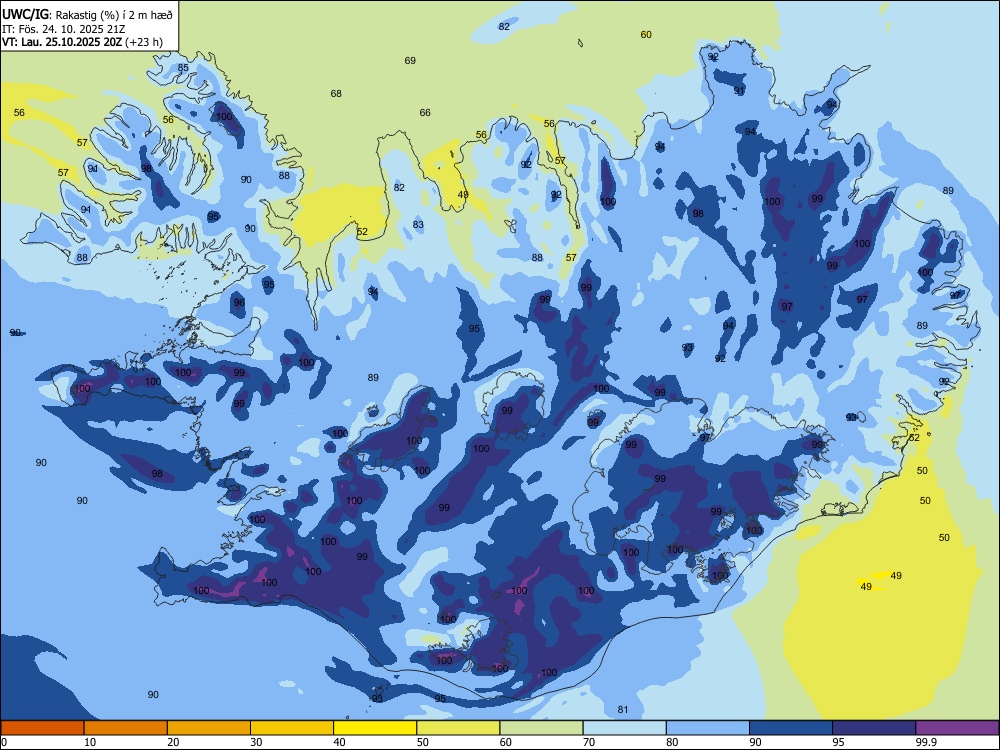Click the 20–30 legend color segment
The width and height of the screenshot is (1000, 750).
(209, 728)
